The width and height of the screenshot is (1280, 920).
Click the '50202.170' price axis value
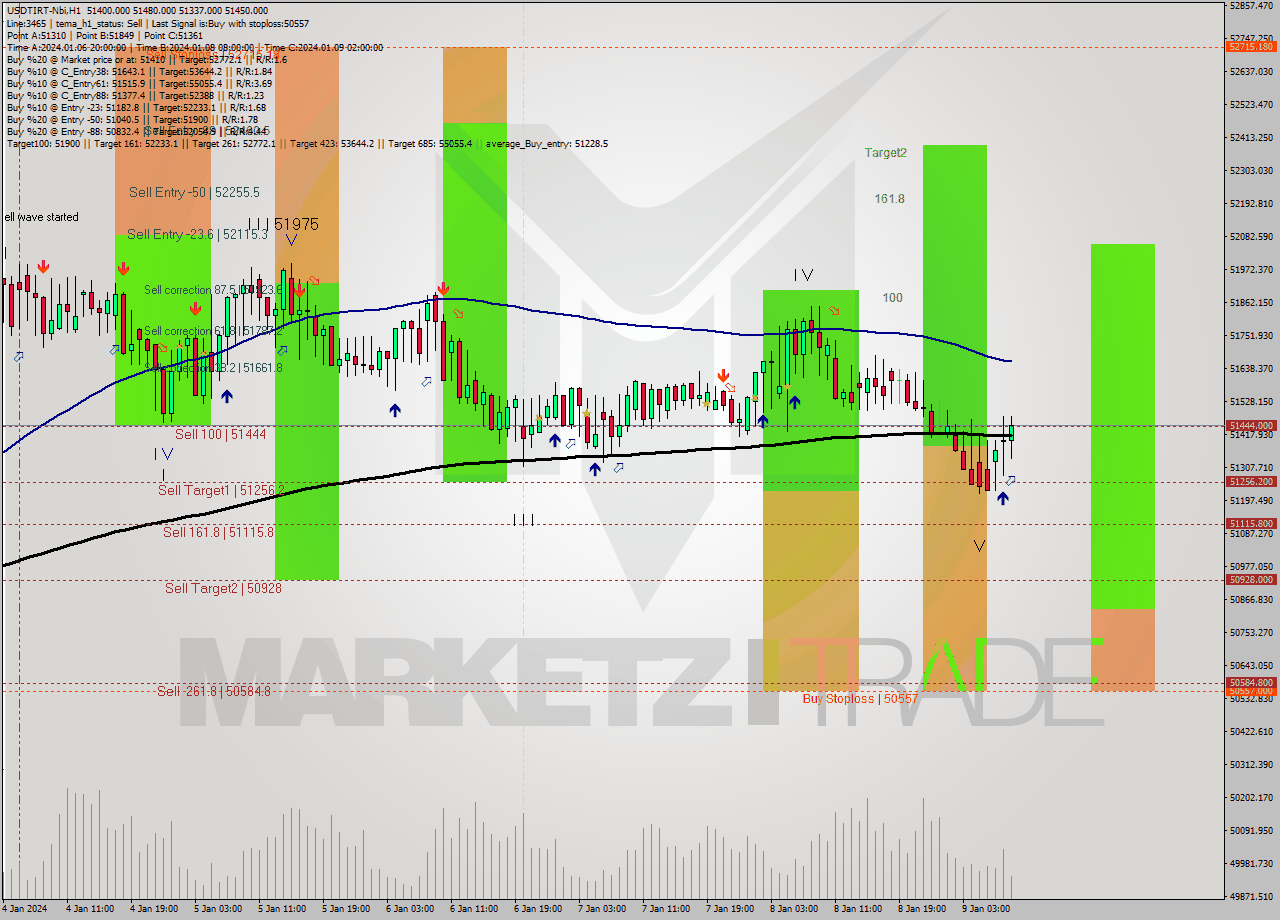1251,797
